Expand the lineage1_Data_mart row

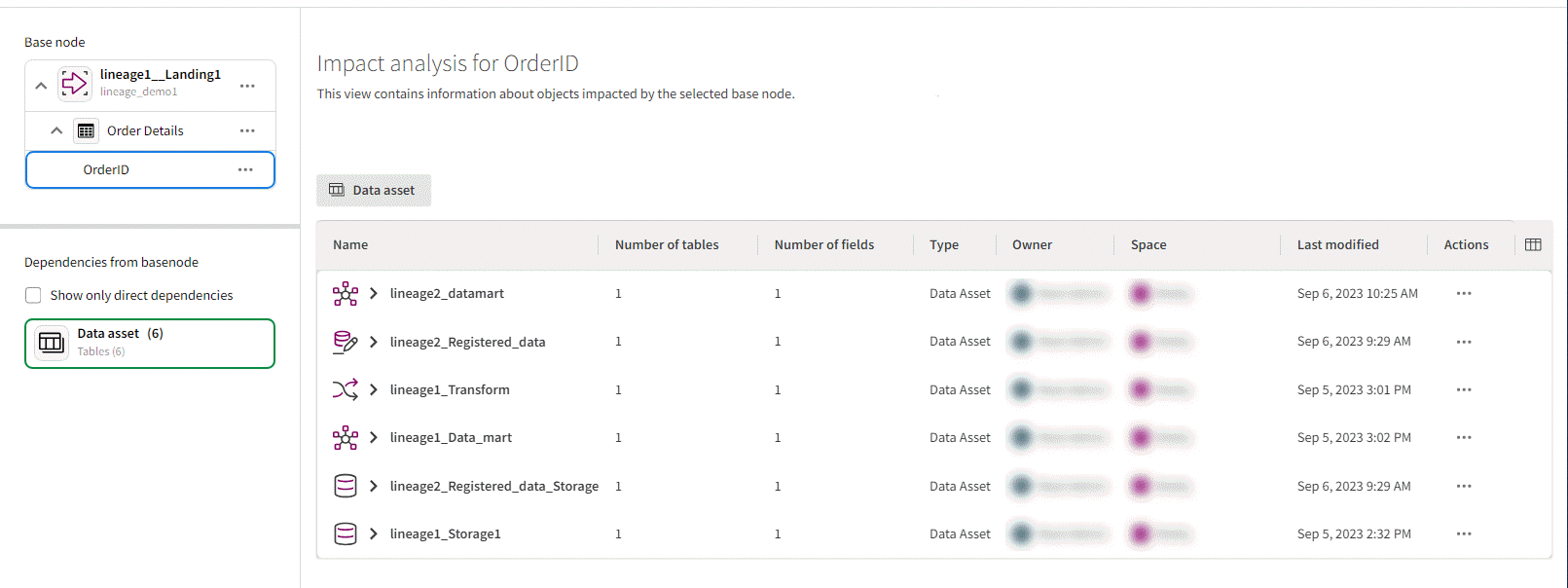pyautogui.click(x=374, y=437)
